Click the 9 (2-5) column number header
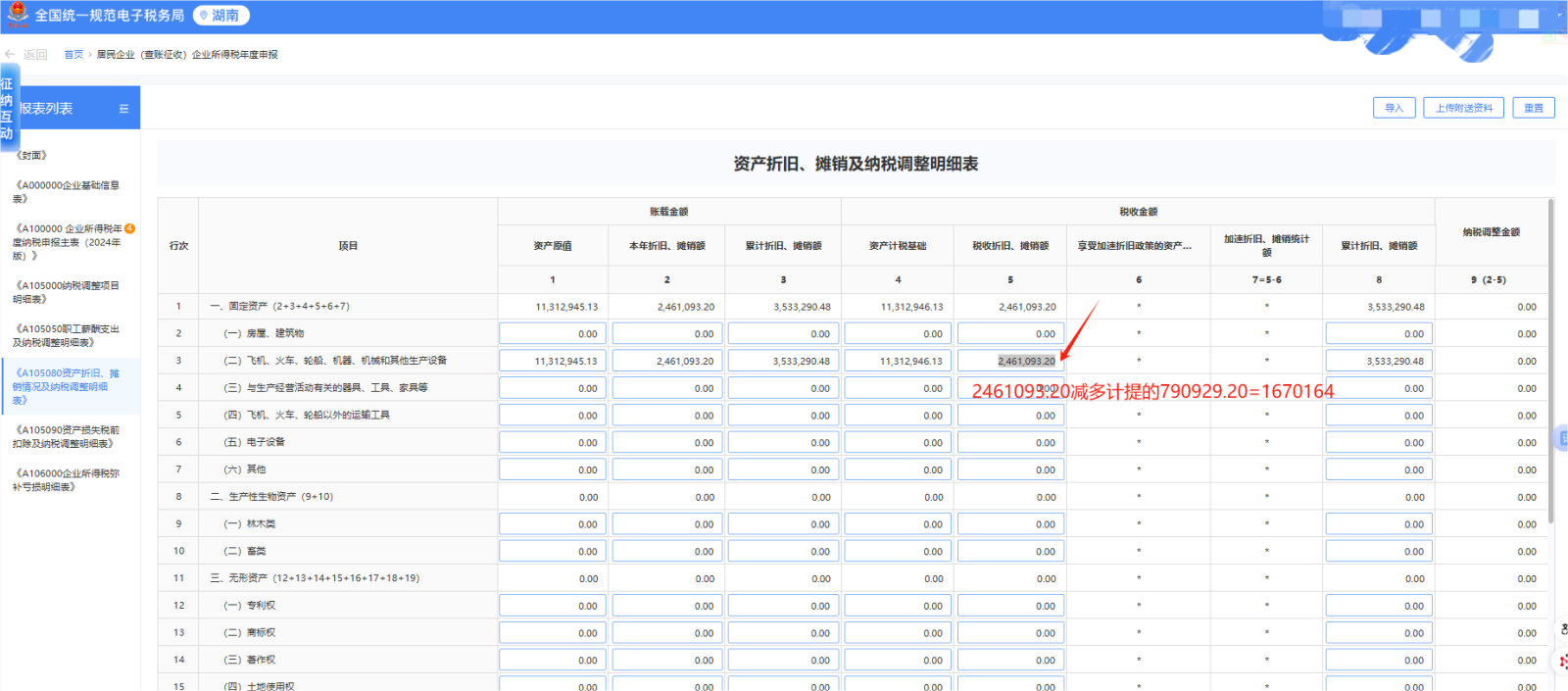The height and width of the screenshot is (691, 1568). [x=1489, y=279]
